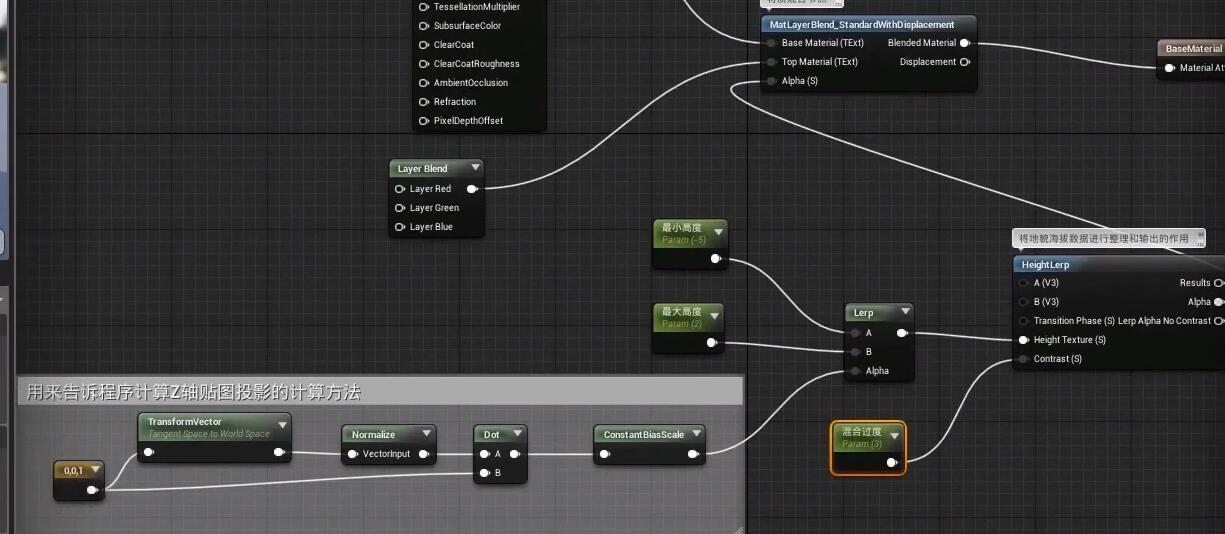Click the Param (-5) value label

click(684, 240)
